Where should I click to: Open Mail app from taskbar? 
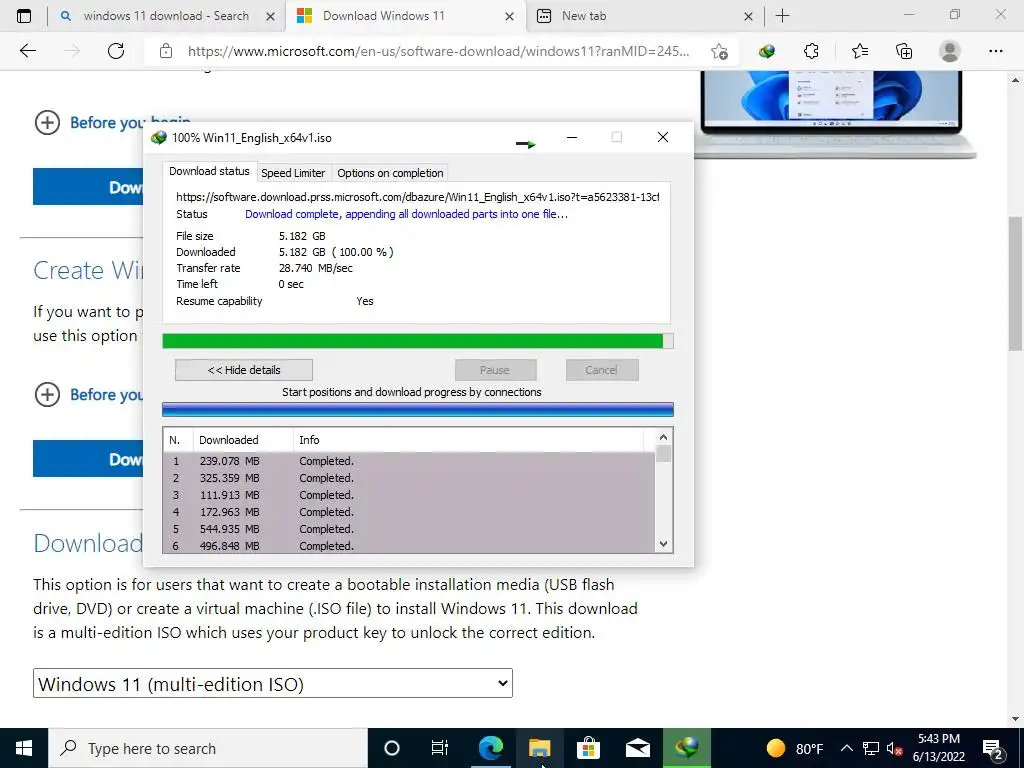pos(637,748)
